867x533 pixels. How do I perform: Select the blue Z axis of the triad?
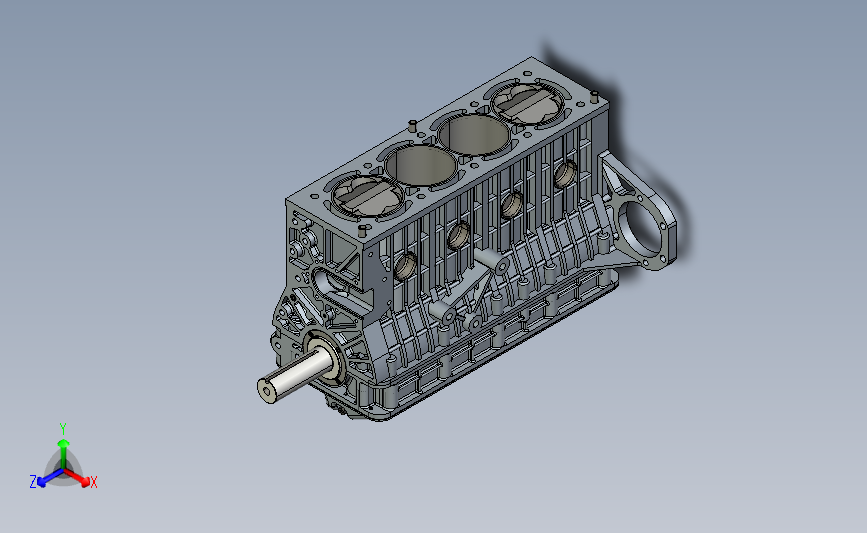(x=51, y=478)
